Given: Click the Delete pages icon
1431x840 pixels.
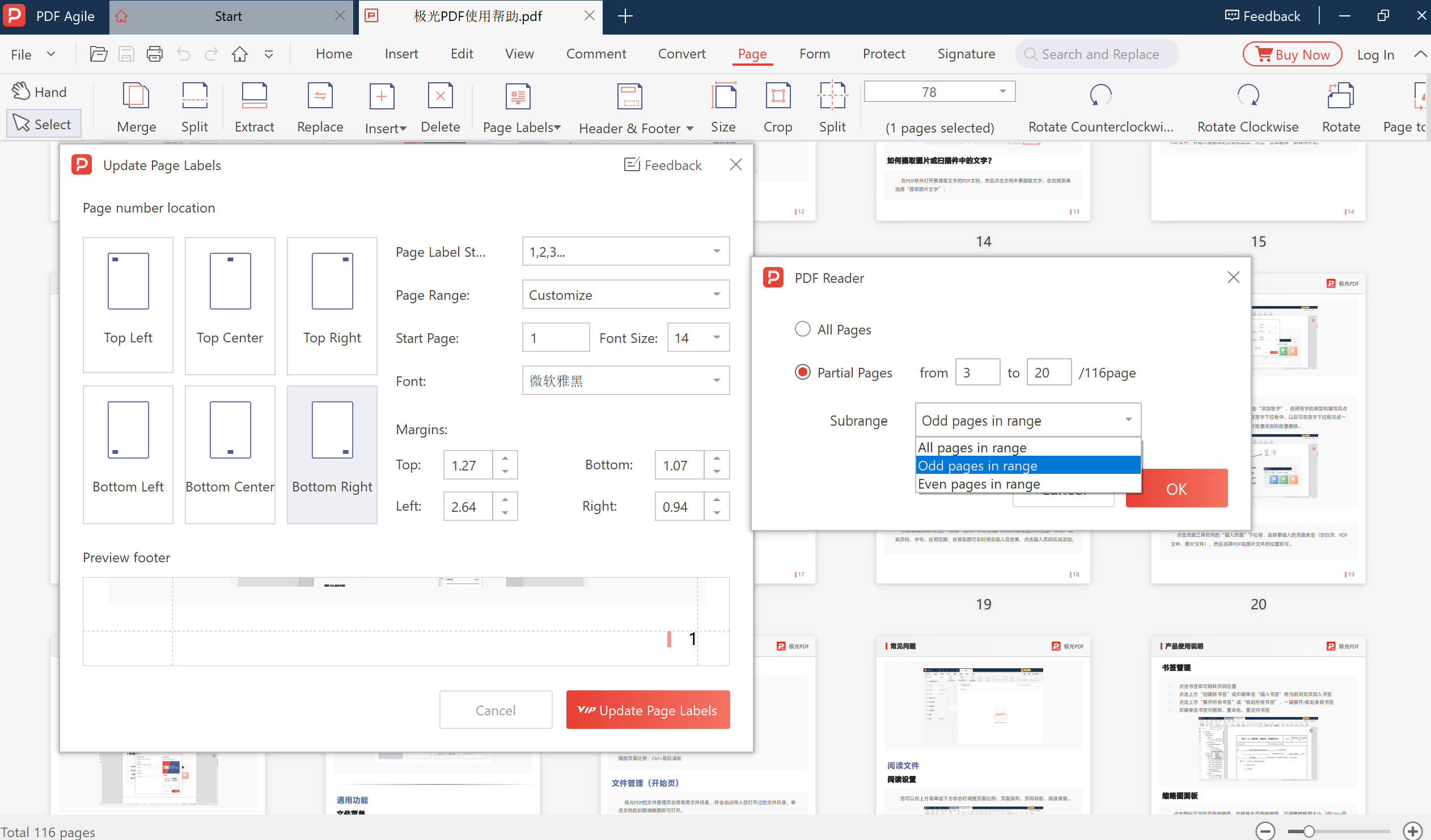Looking at the screenshot, I should point(440,96).
